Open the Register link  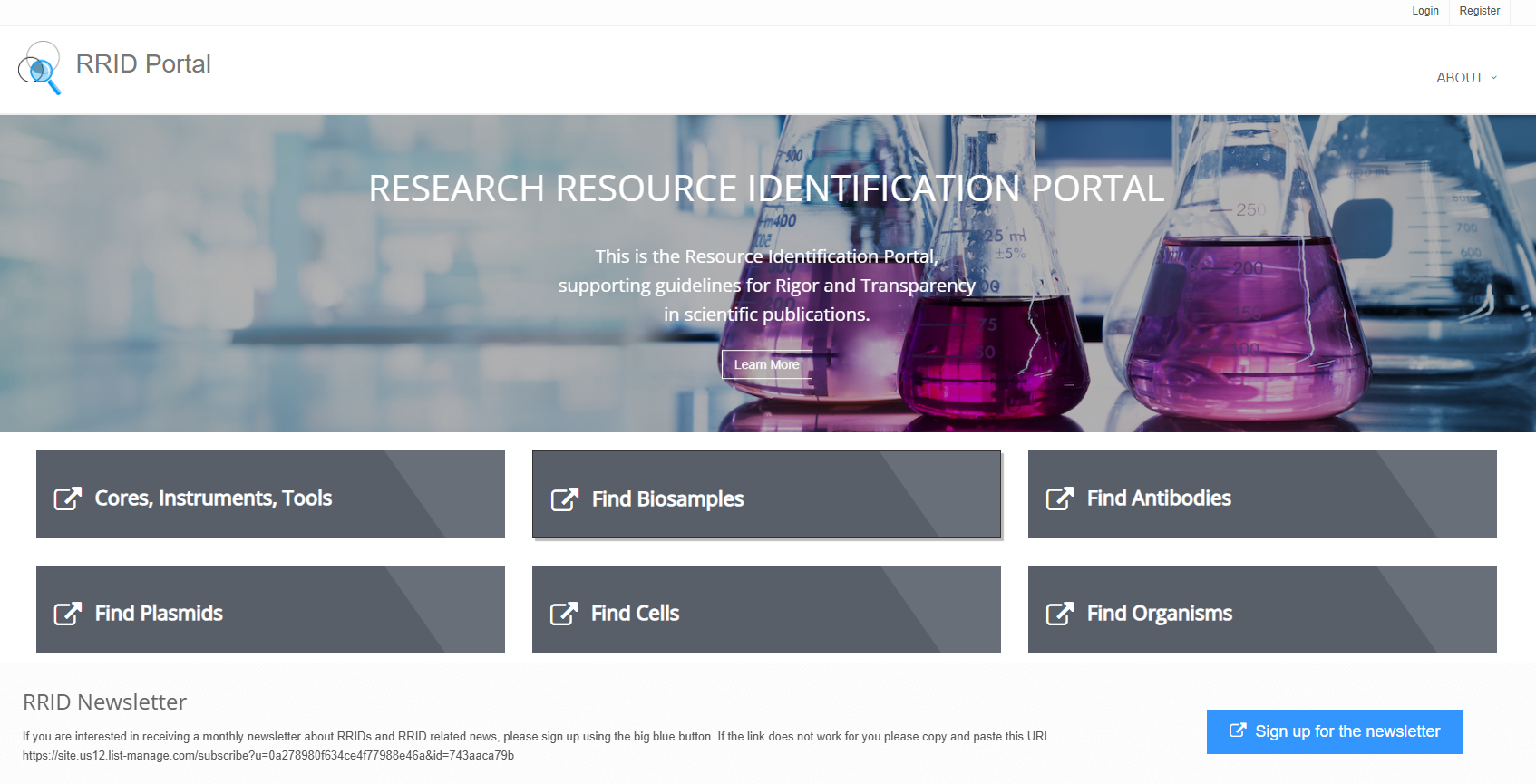(x=1480, y=11)
